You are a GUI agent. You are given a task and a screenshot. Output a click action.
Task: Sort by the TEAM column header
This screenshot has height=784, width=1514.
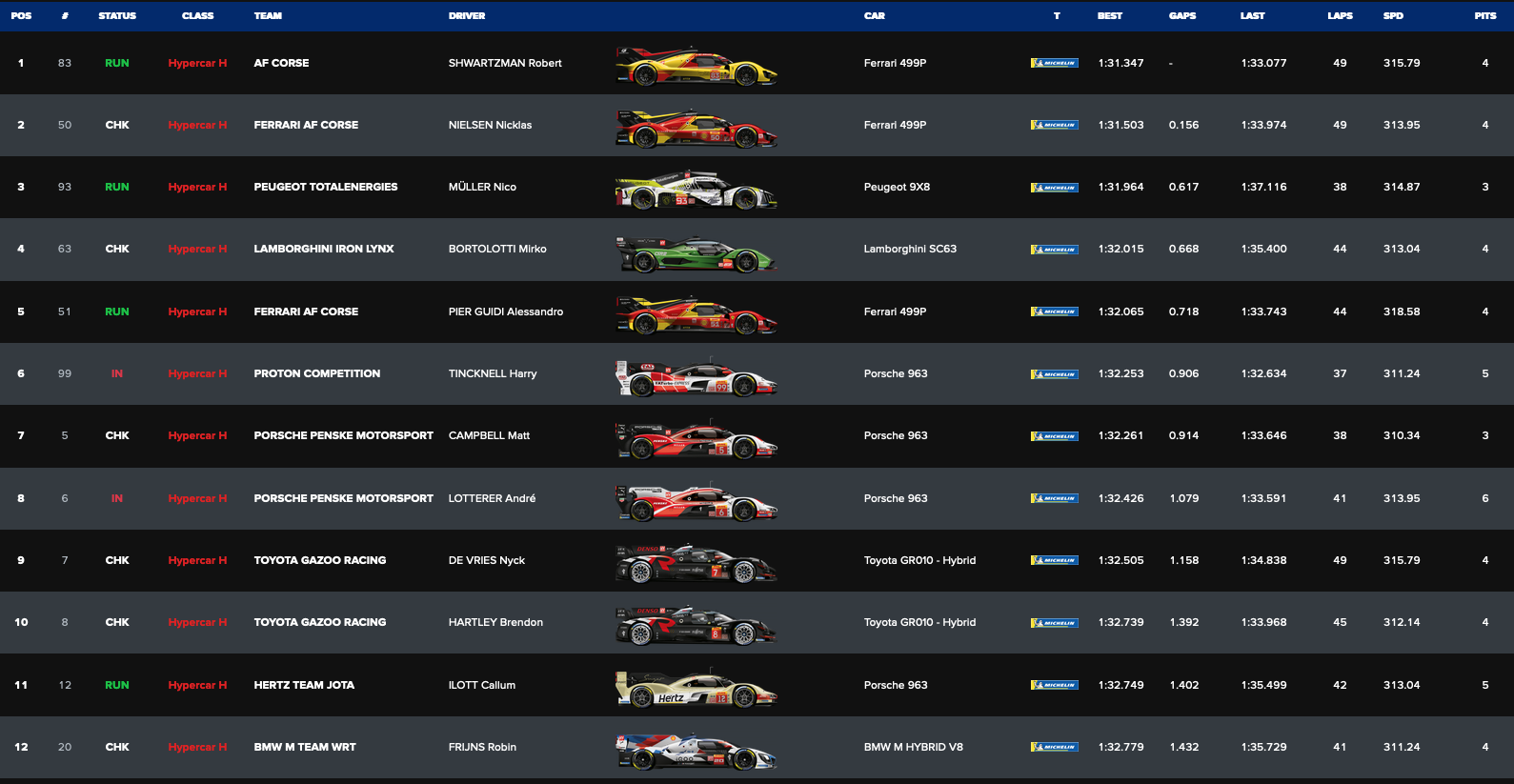tap(268, 16)
